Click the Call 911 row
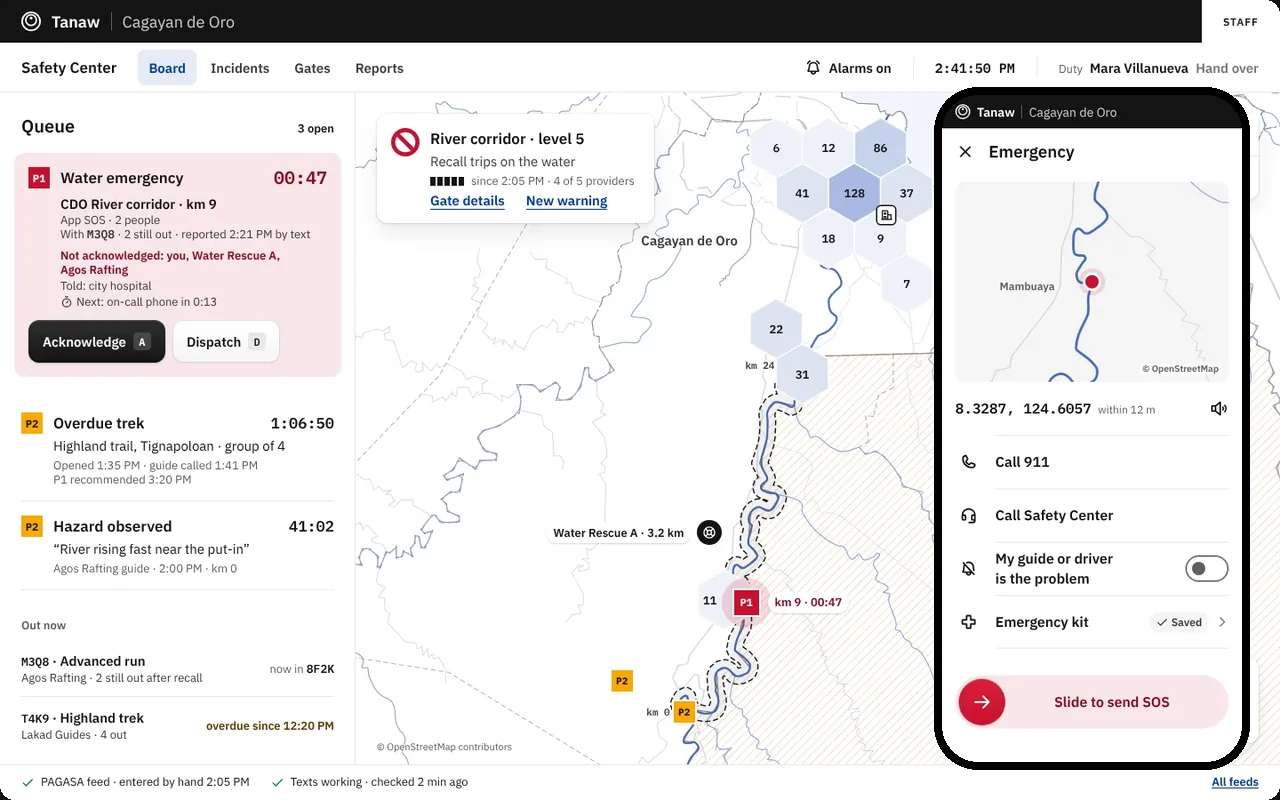 1092,462
